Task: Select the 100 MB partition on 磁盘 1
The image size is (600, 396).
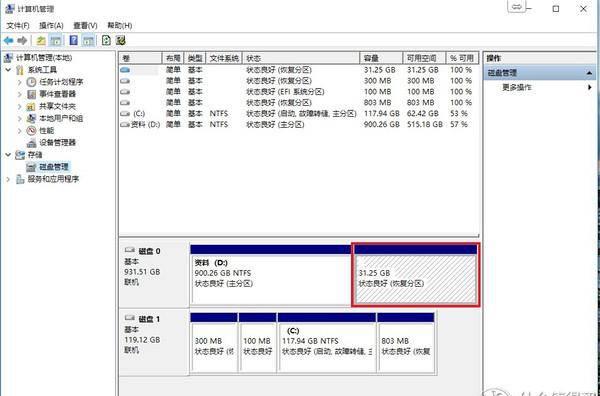Action: pyautogui.click(x=258, y=342)
